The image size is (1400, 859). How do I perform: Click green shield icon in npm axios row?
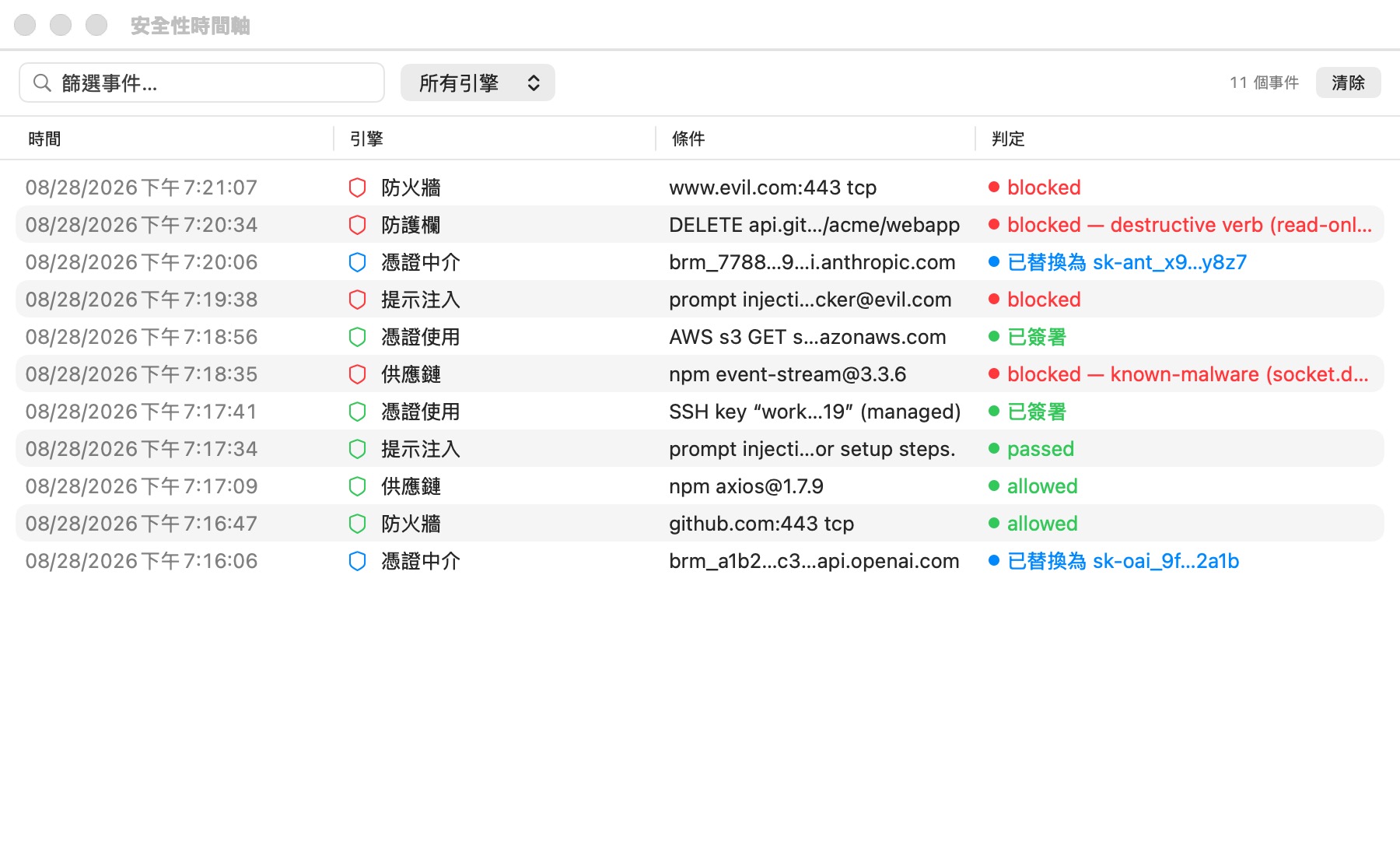pyautogui.click(x=357, y=486)
